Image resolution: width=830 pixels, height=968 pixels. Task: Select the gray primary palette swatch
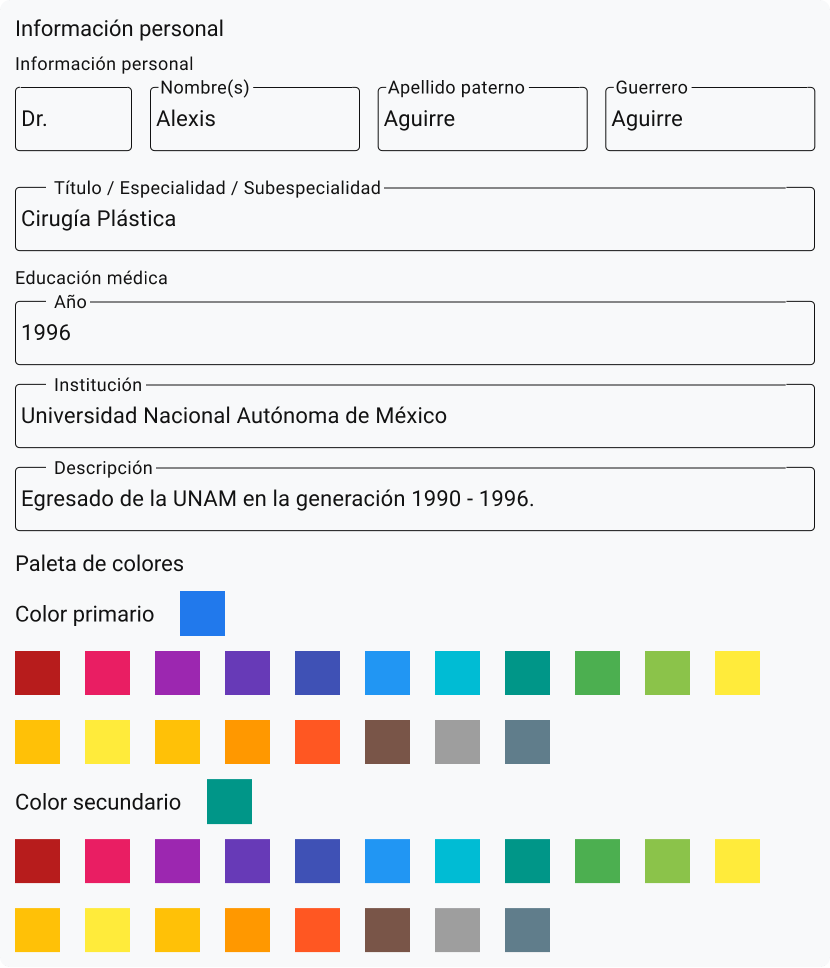457,742
